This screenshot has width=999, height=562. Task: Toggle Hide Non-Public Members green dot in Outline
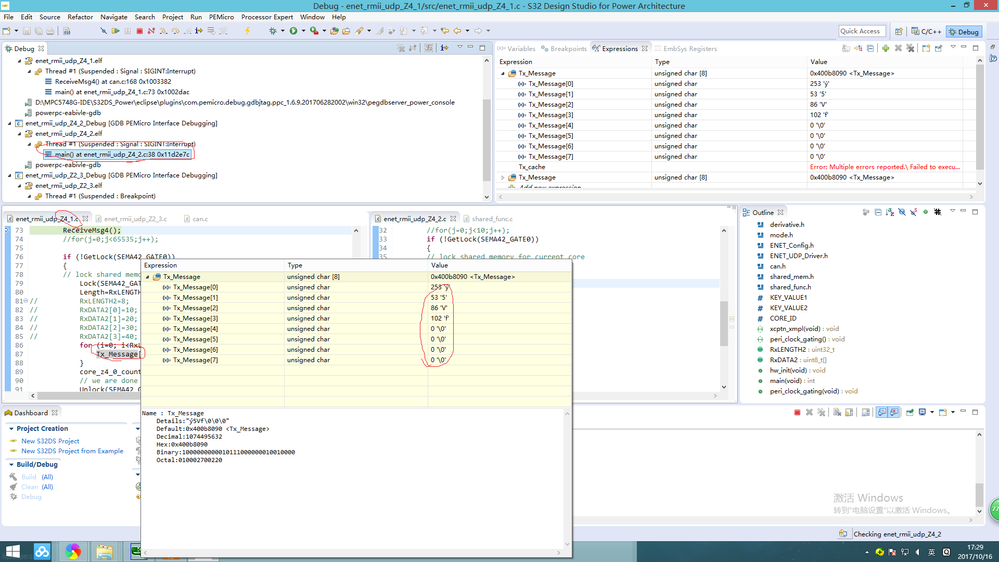[x=925, y=212]
